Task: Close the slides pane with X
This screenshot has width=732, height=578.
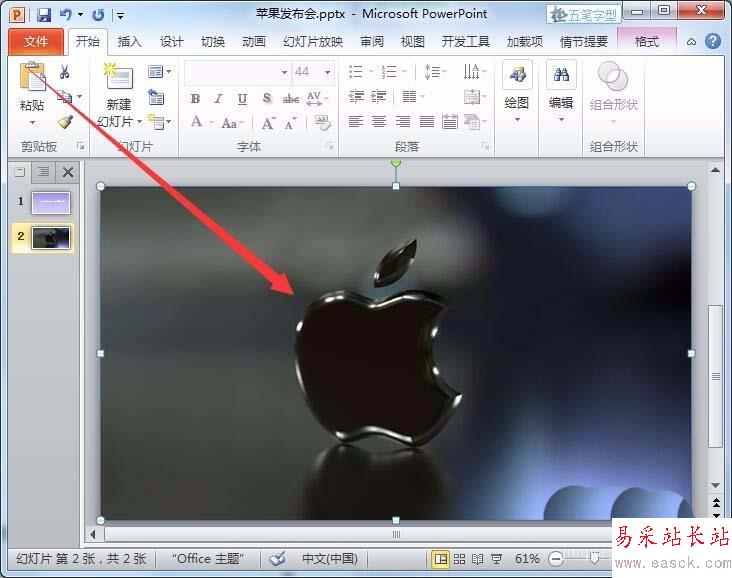Action: click(x=68, y=172)
